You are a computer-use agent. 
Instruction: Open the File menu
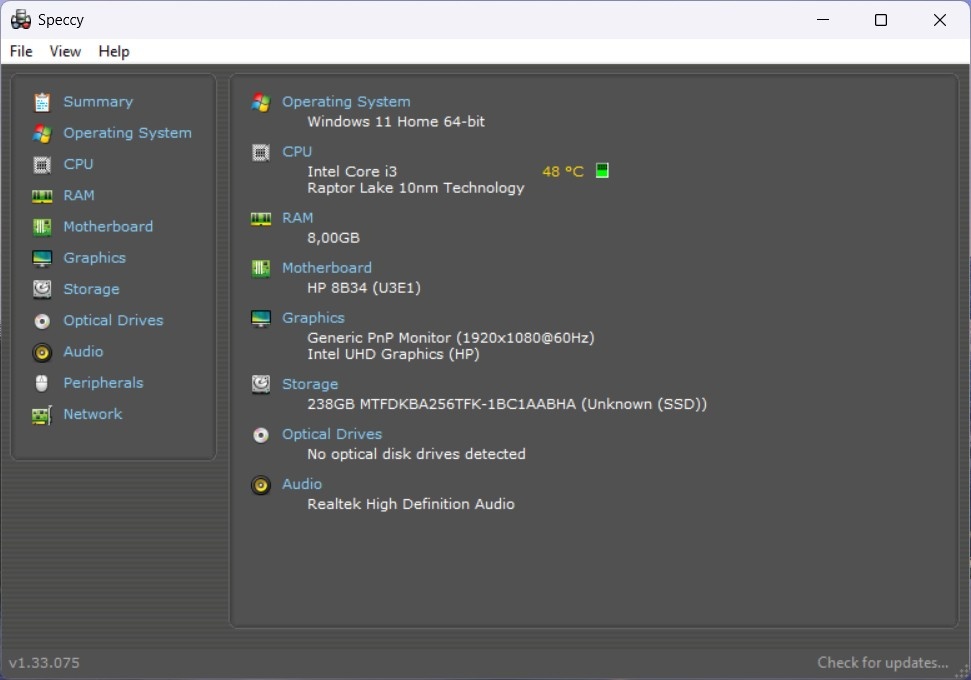click(x=20, y=51)
